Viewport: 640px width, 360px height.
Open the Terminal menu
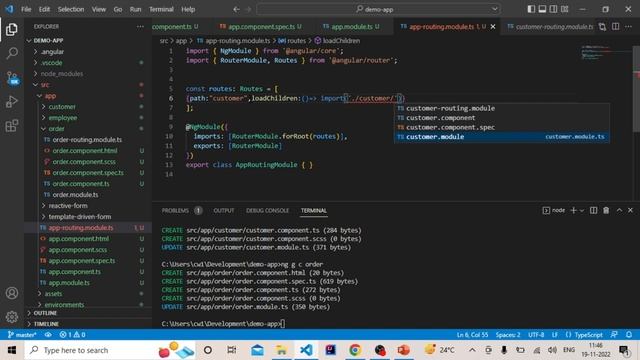pos(161,9)
